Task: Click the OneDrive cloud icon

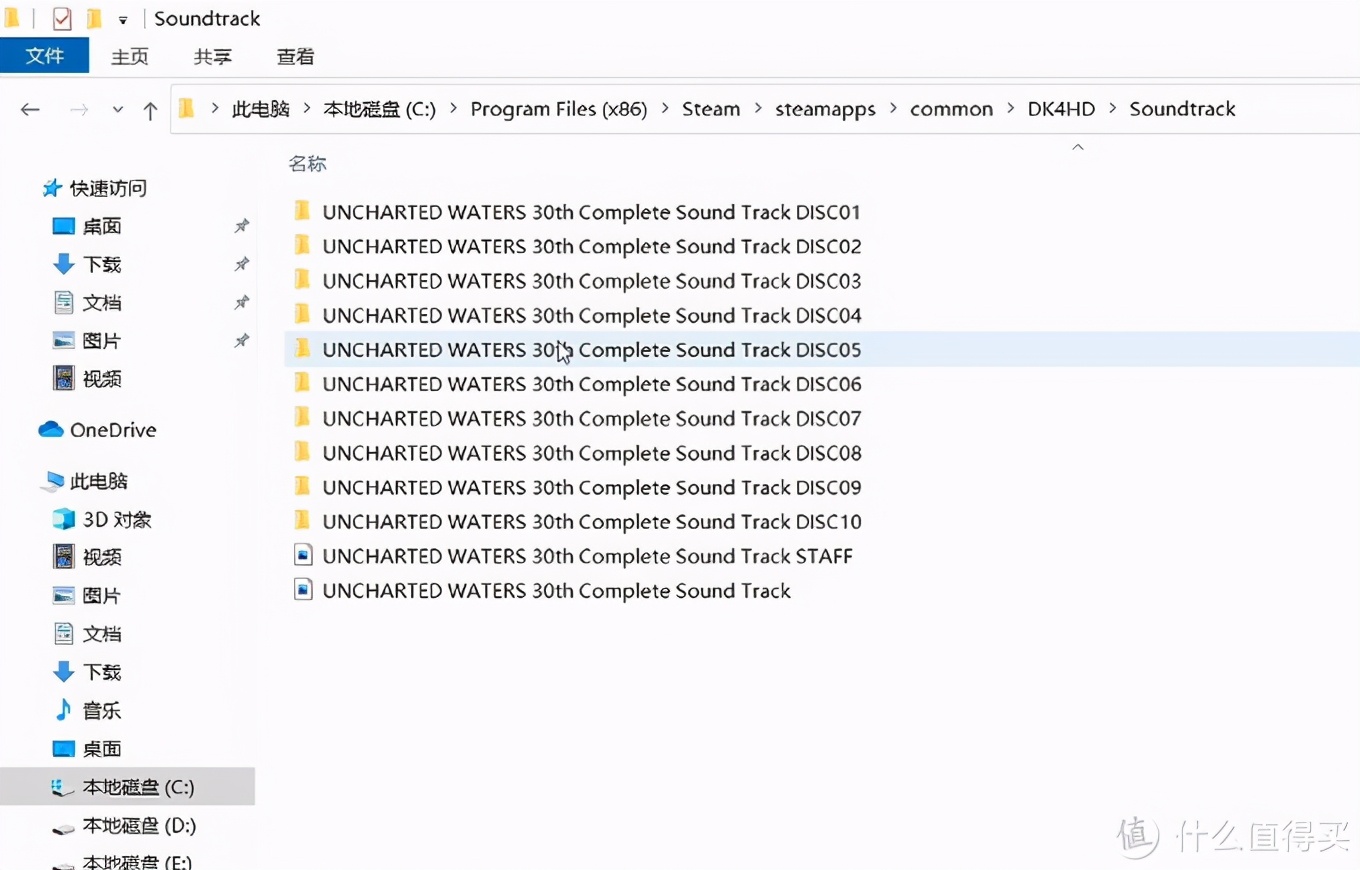Action: pos(51,429)
